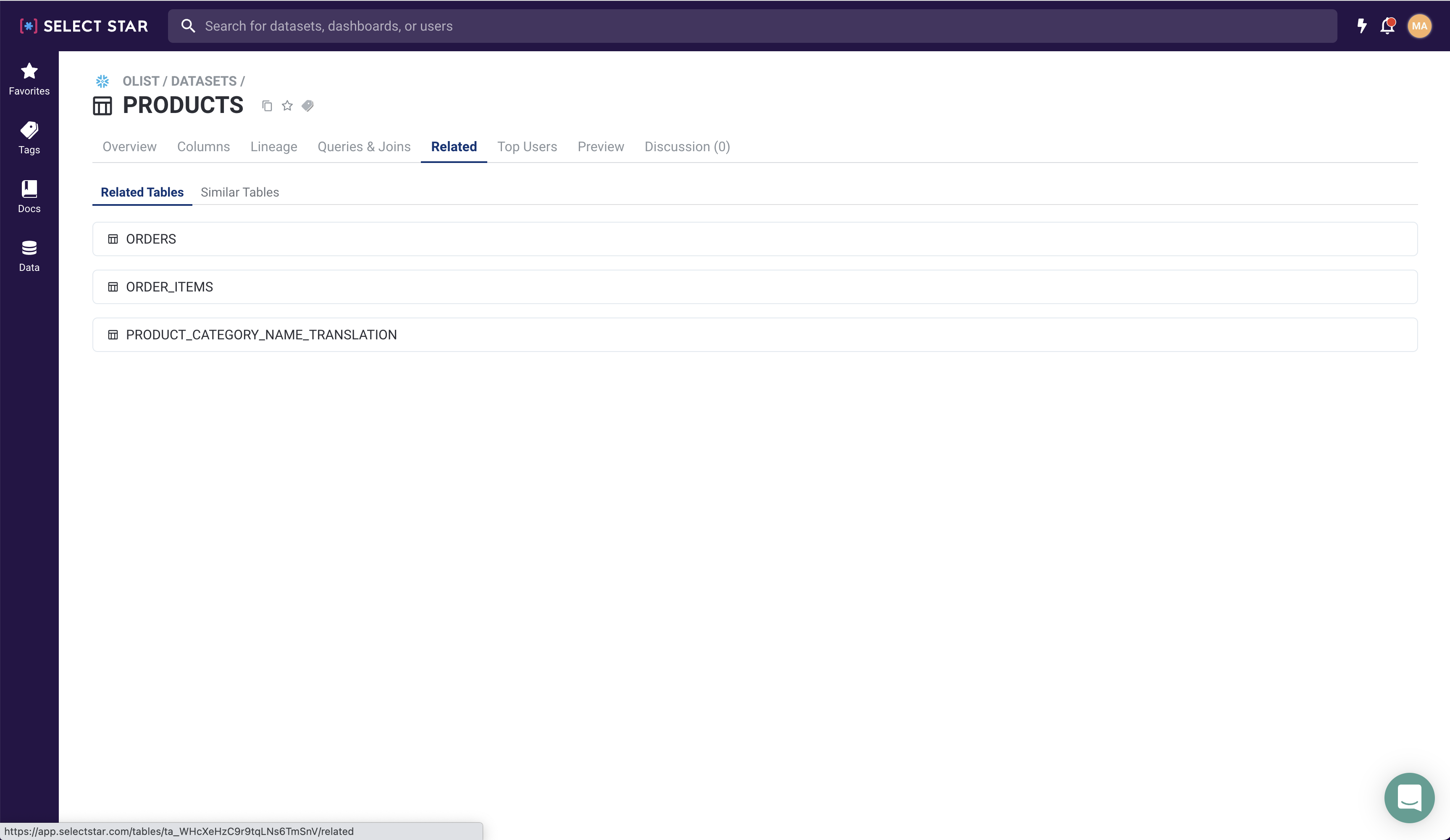Open Favorites in the sidebar
1450x840 pixels.
29,79
